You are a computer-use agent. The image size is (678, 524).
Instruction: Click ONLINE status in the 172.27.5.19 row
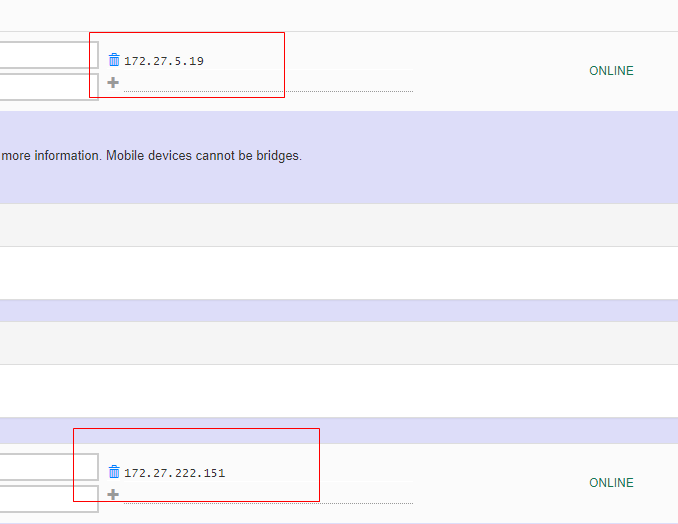pyautogui.click(x=611, y=71)
